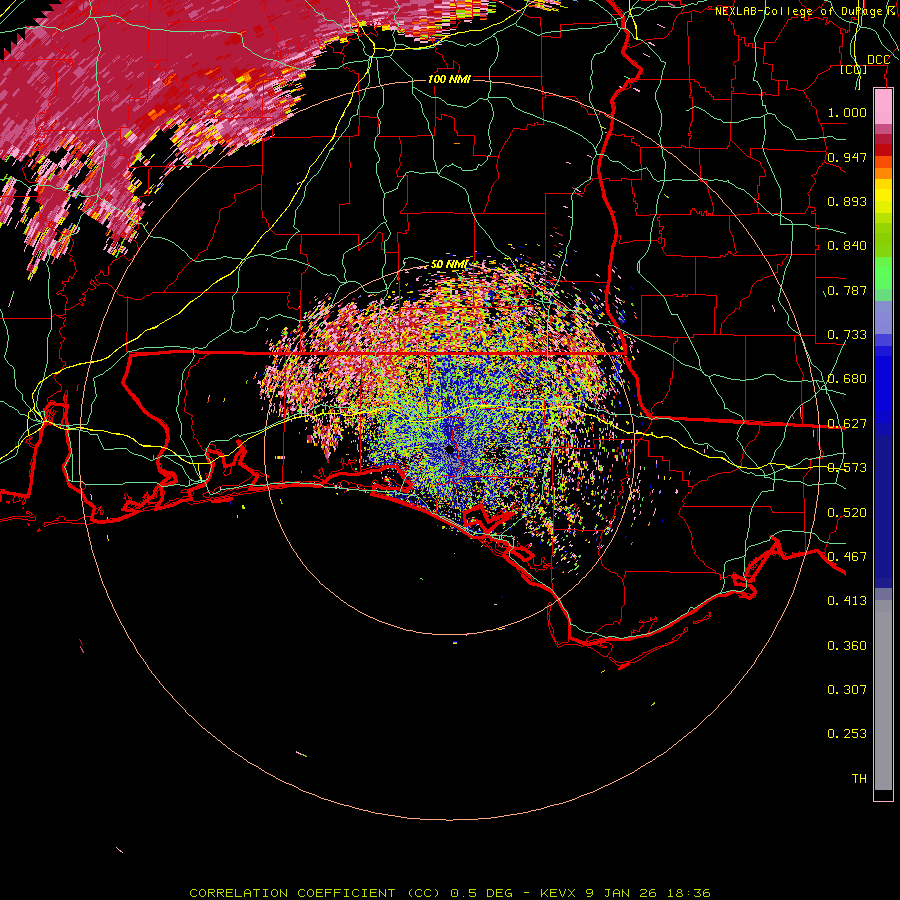Click the 0.893 scale value
Viewport: 900px width, 900px height.
click(x=847, y=201)
